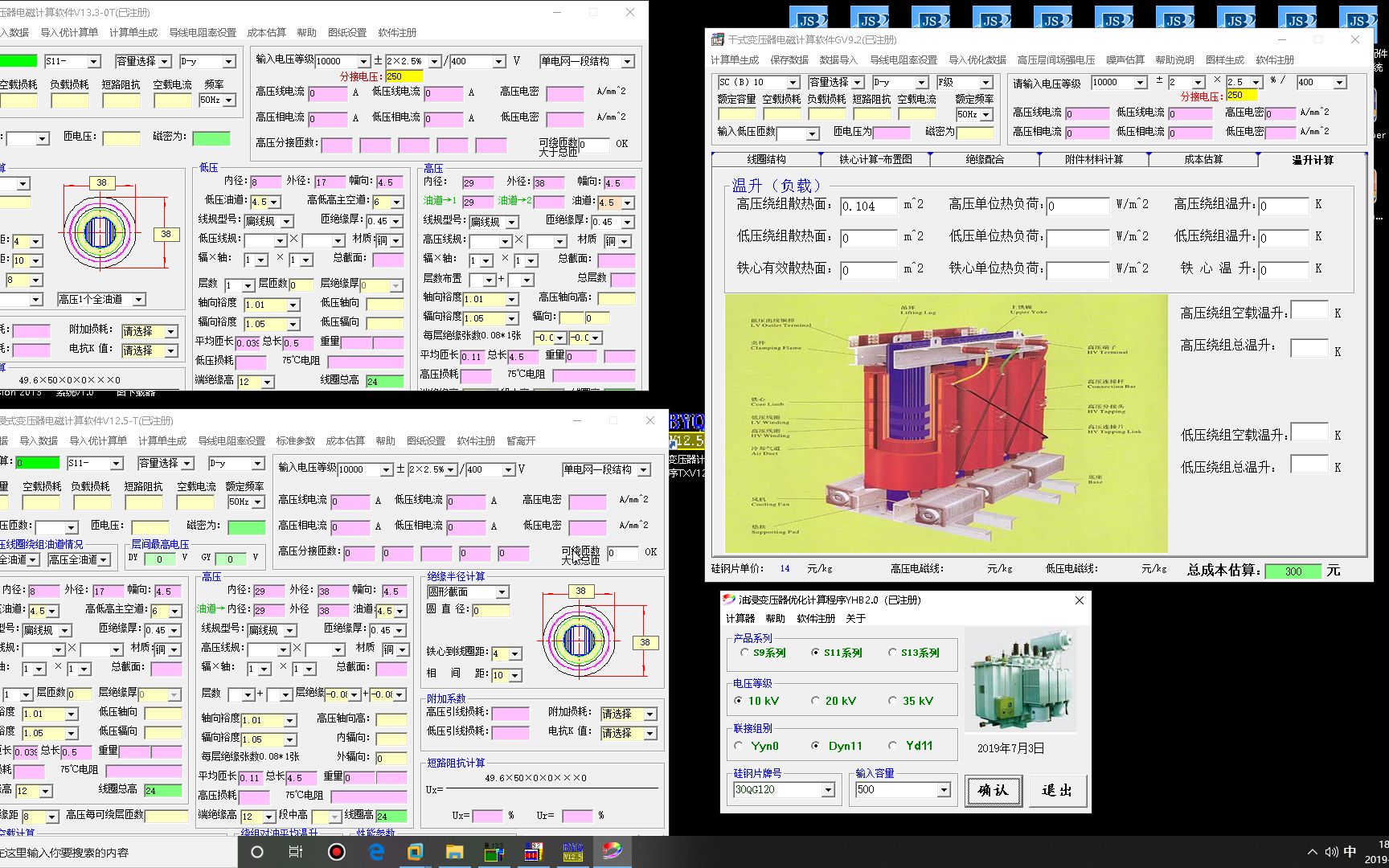This screenshot has width=1389, height=868.
Task: Click the dry transformer structure diagram image
Action: click(946, 424)
